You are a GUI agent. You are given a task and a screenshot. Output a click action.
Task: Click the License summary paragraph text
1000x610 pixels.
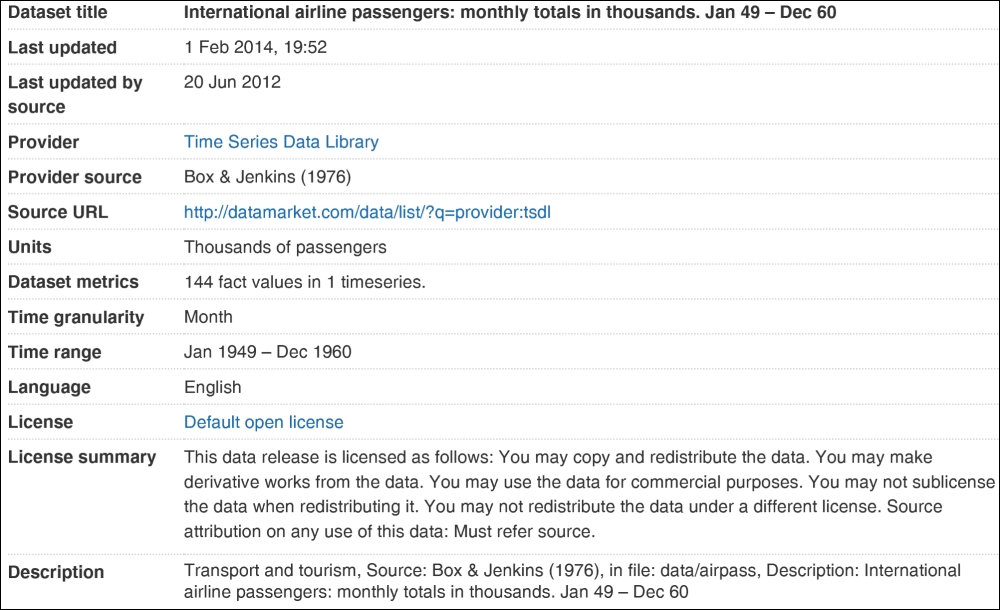point(589,494)
